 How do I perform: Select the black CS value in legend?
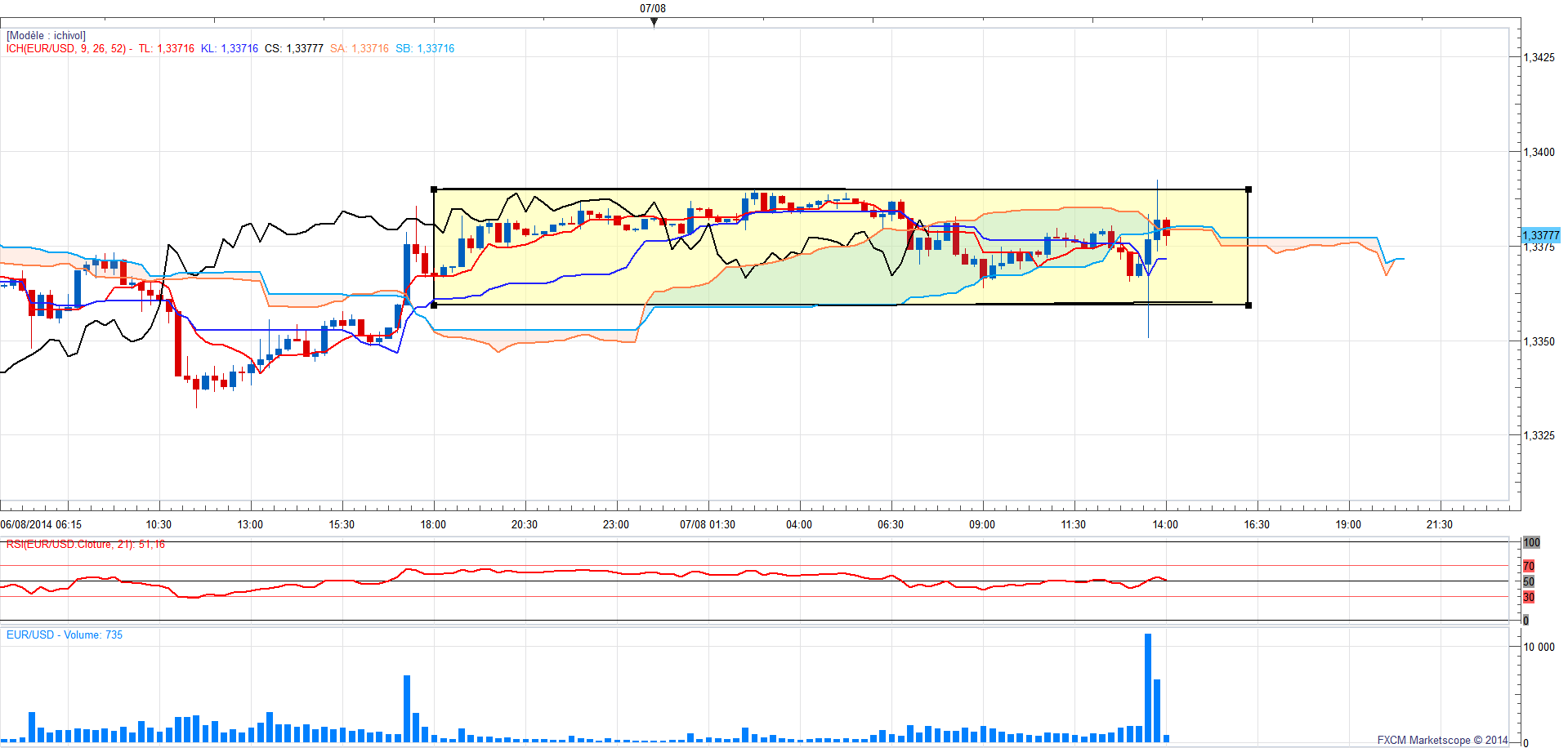(x=294, y=49)
